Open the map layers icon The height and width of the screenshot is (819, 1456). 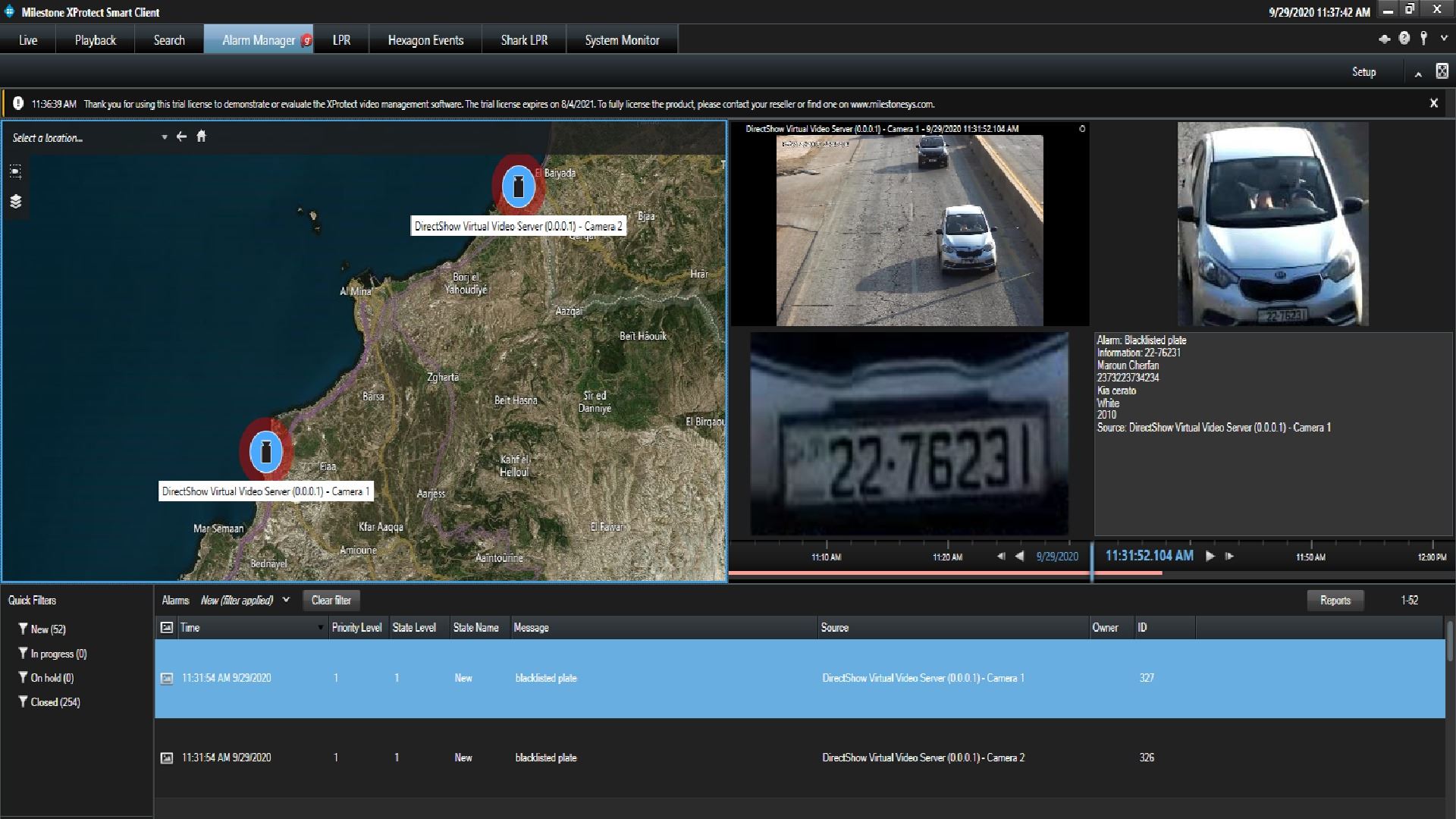[x=16, y=201]
